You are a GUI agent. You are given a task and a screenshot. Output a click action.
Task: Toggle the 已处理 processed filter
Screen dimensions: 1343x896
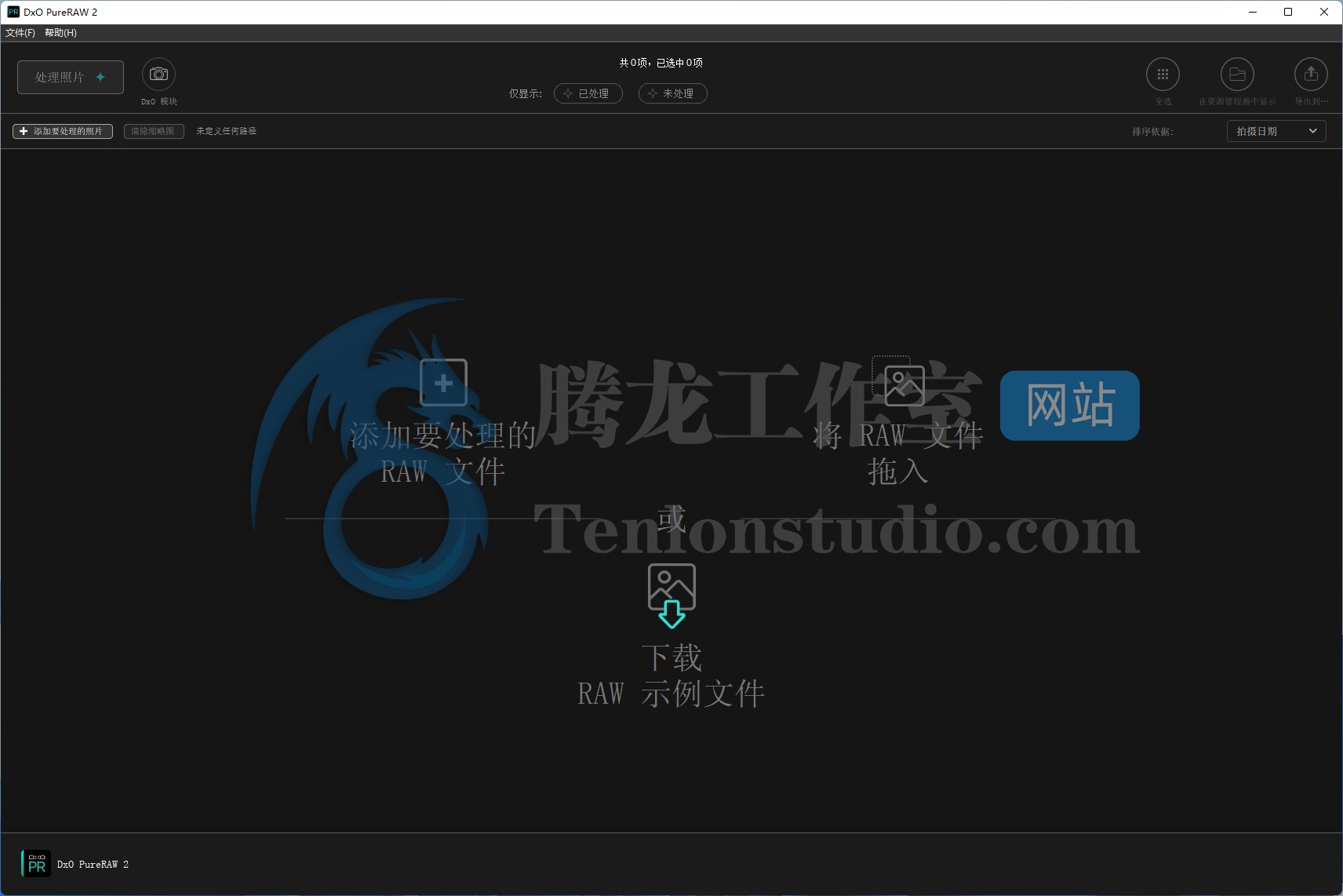[x=588, y=93]
